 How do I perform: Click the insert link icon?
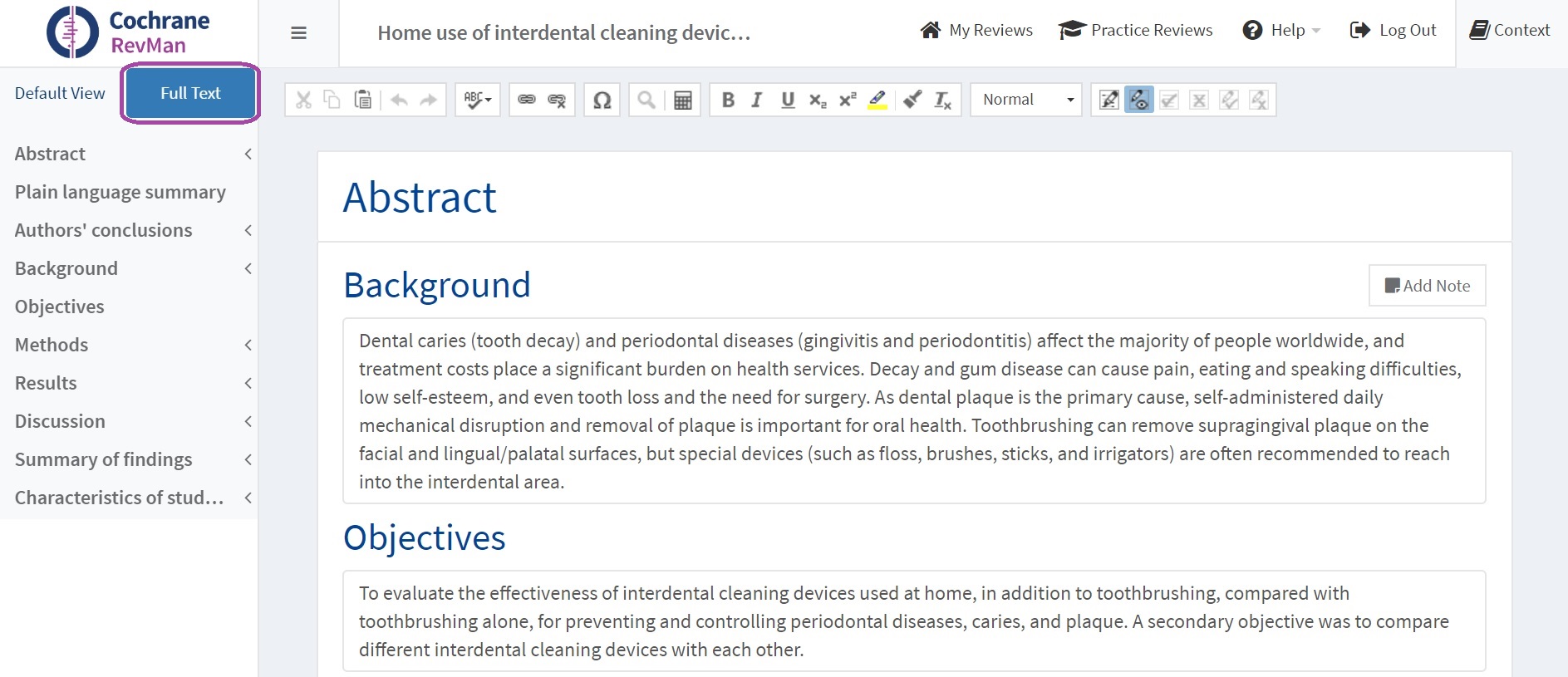tap(527, 101)
